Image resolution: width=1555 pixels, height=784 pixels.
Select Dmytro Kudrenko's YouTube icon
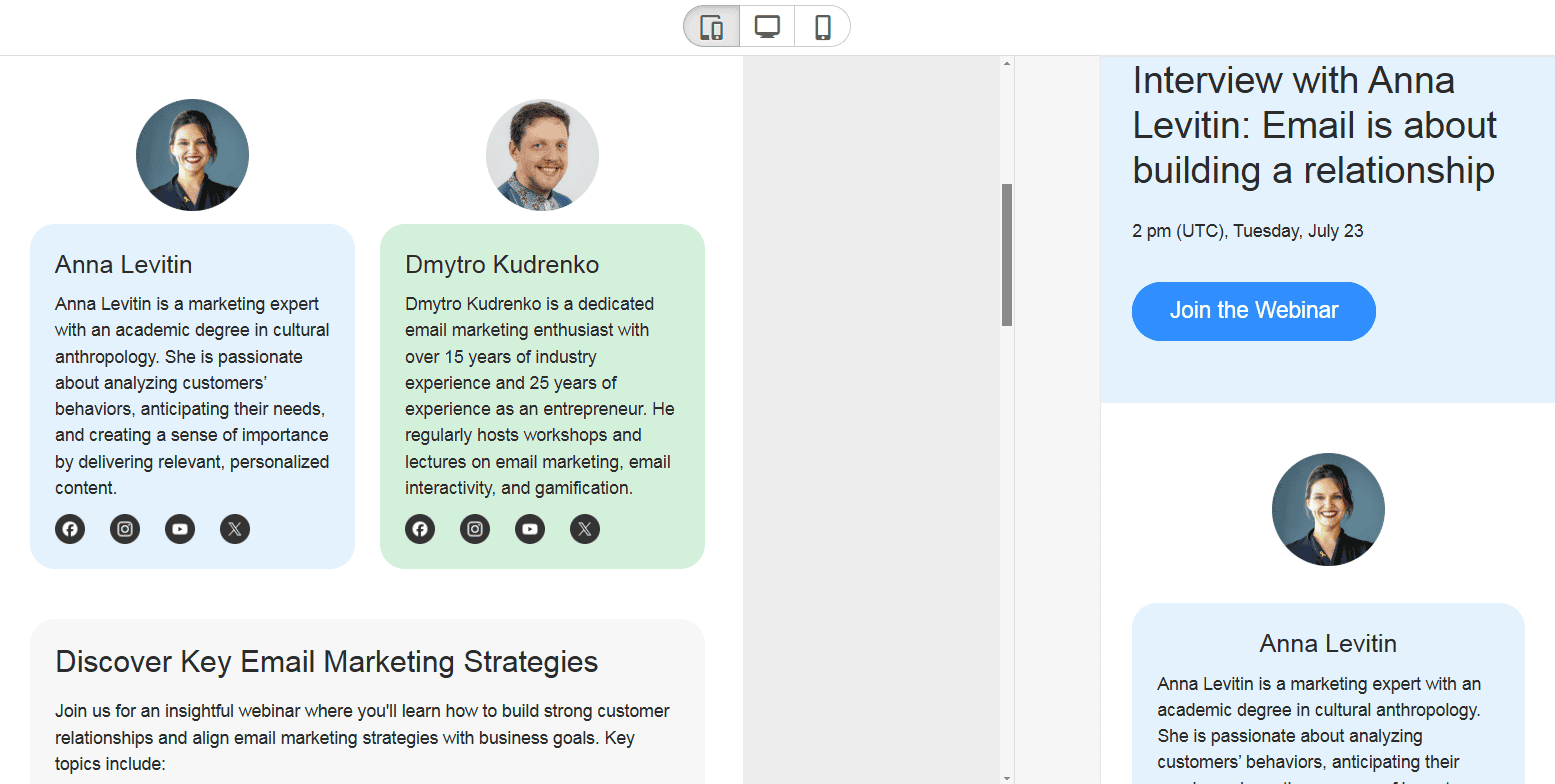point(529,529)
